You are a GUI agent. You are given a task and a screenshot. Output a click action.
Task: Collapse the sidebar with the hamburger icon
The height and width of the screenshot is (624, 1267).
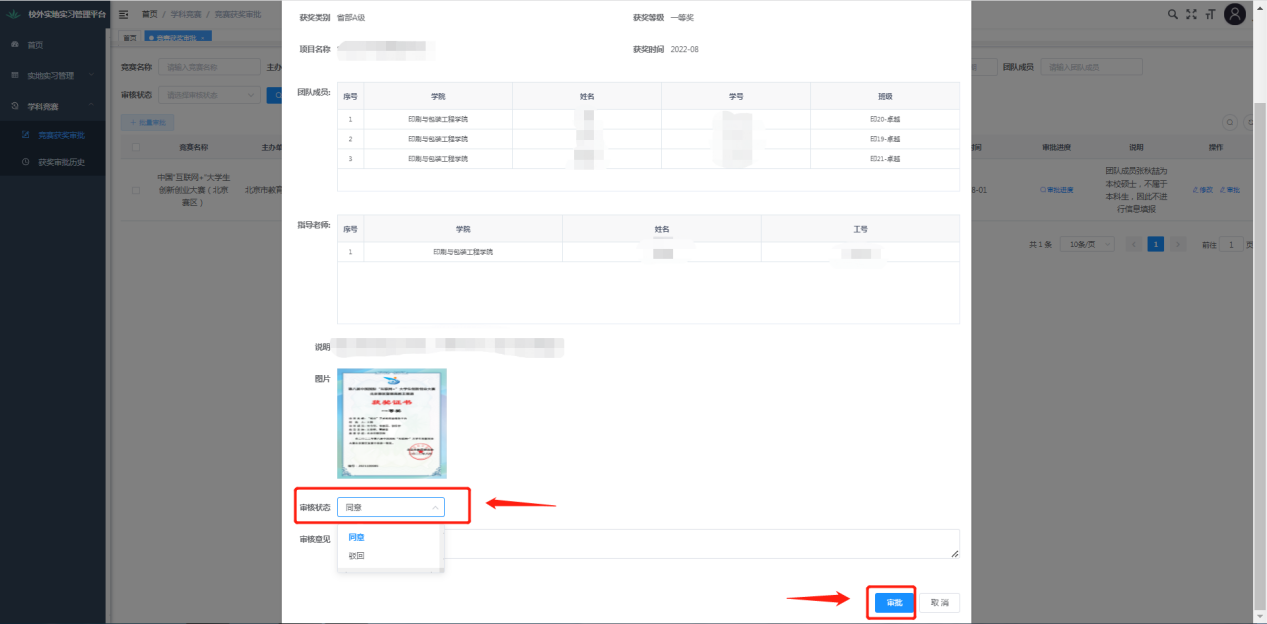[124, 14]
